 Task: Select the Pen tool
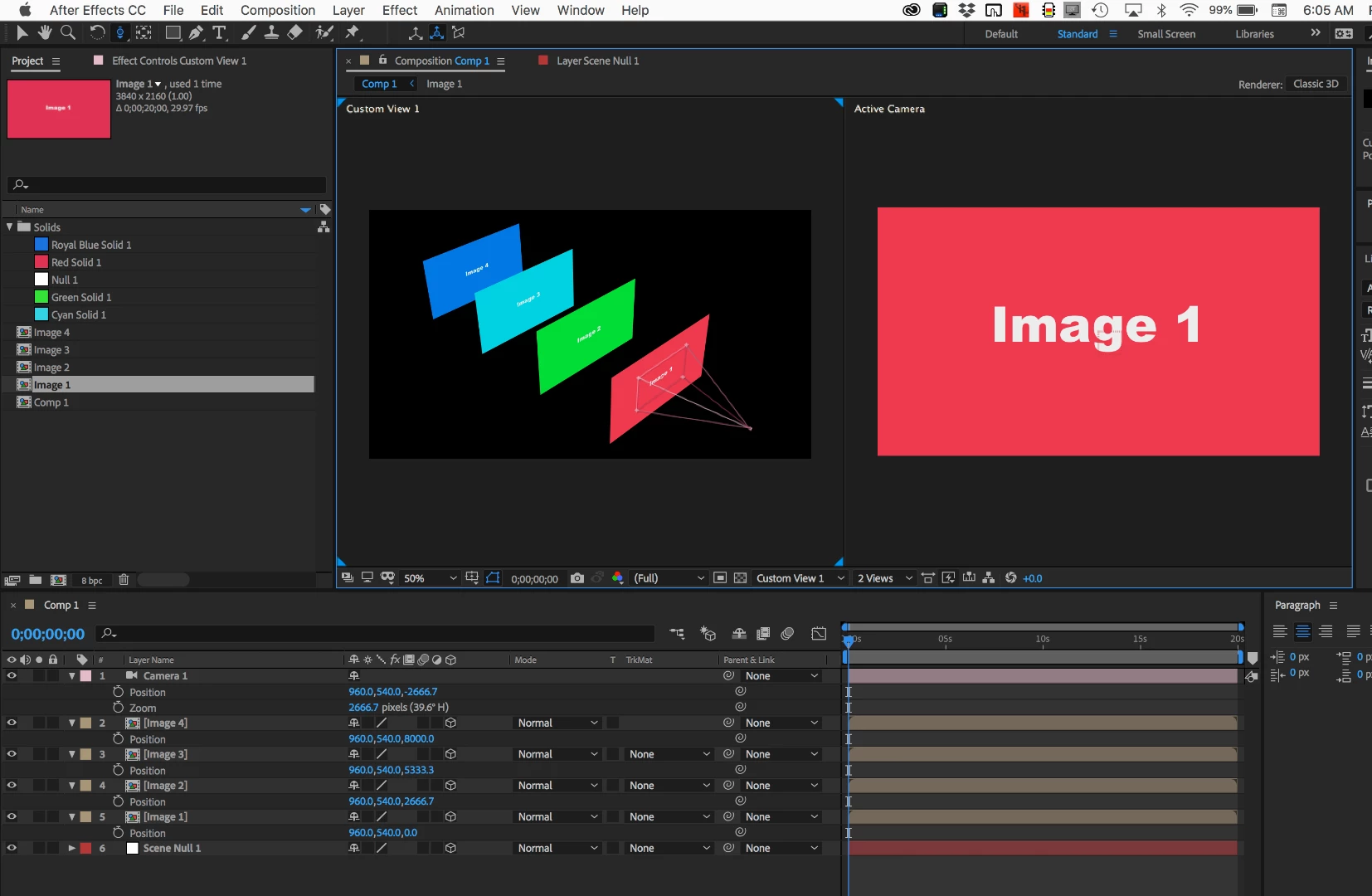pos(196,32)
